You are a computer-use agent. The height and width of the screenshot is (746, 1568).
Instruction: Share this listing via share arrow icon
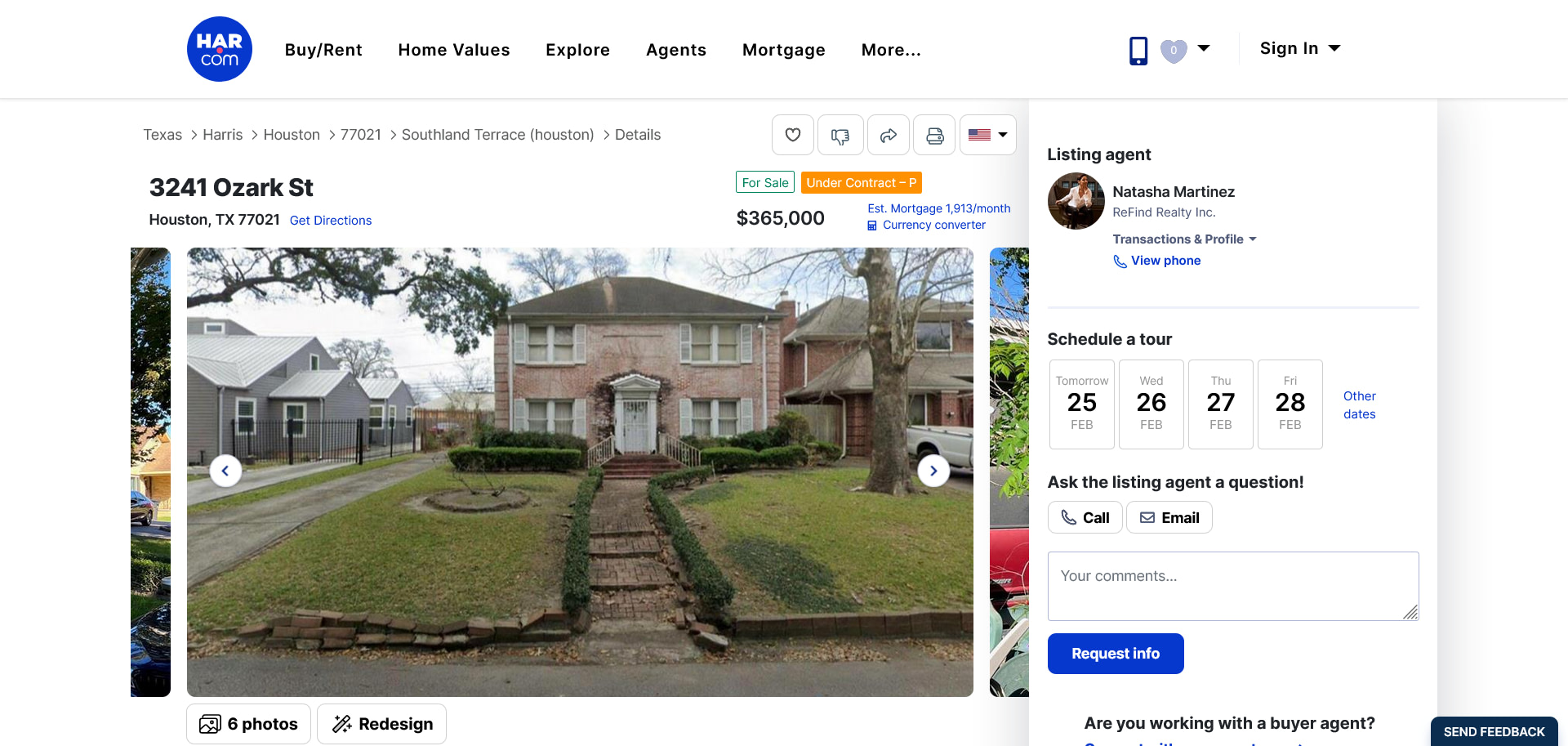click(x=888, y=135)
